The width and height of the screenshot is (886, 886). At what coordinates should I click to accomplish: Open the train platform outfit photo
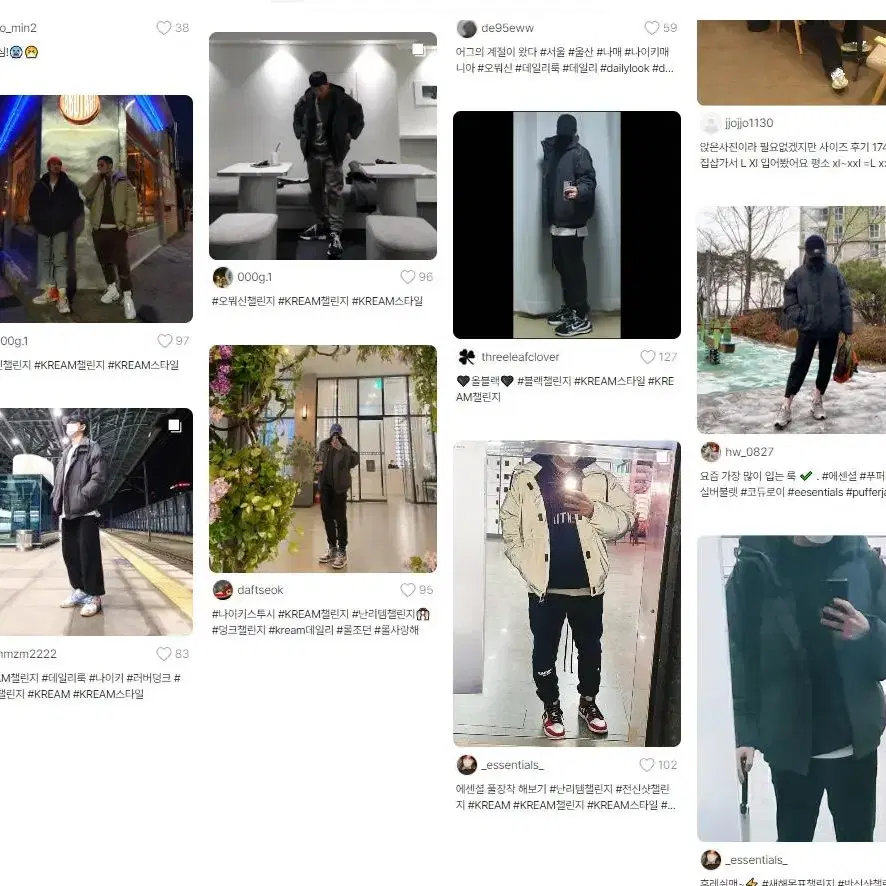point(96,522)
